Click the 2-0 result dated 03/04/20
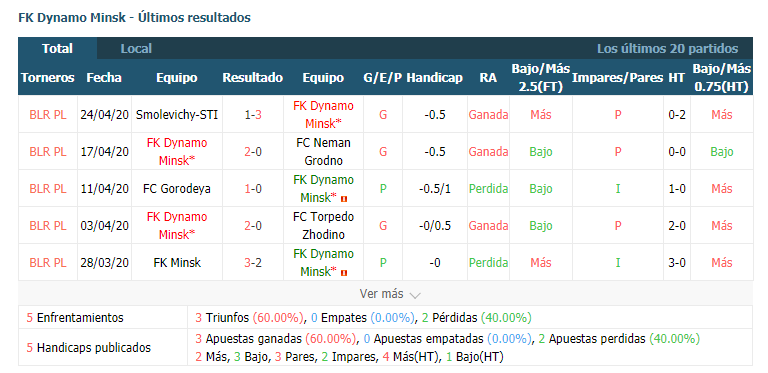The width and height of the screenshot is (768, 373). [253, 226]
